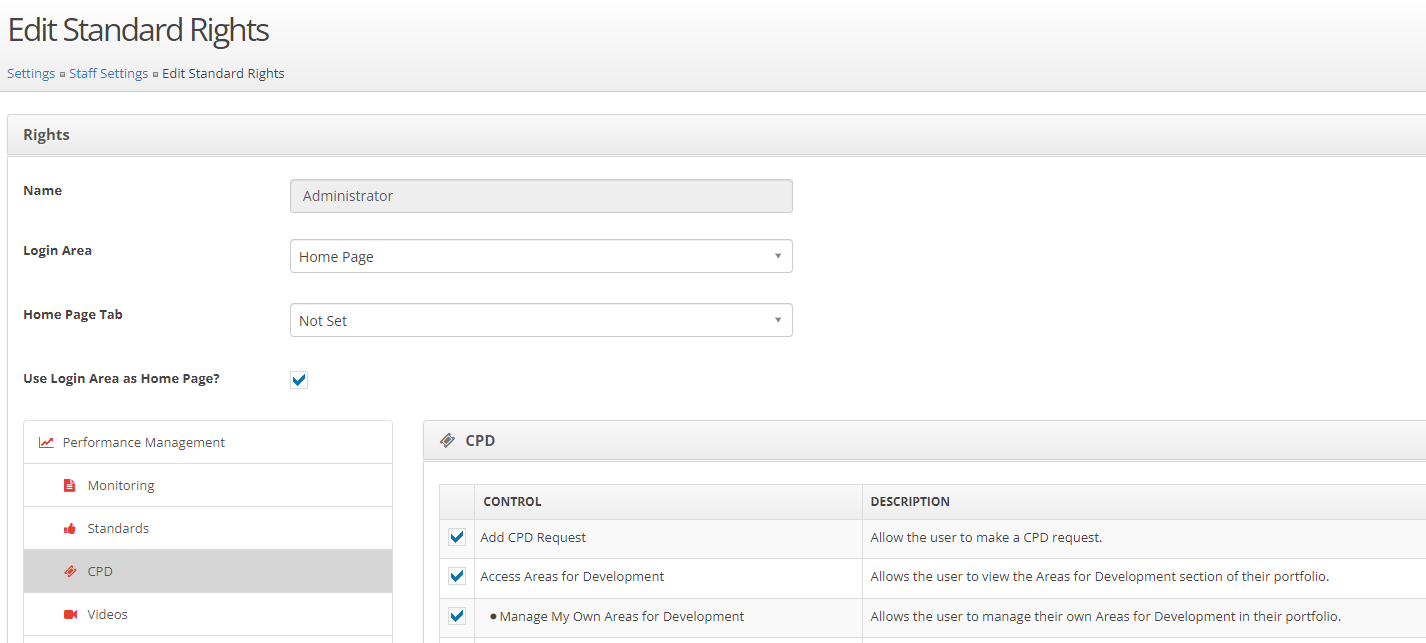Click the thumbs-up icon beside Standards
Screen dimensions: 1426x643
click(70, 529)
